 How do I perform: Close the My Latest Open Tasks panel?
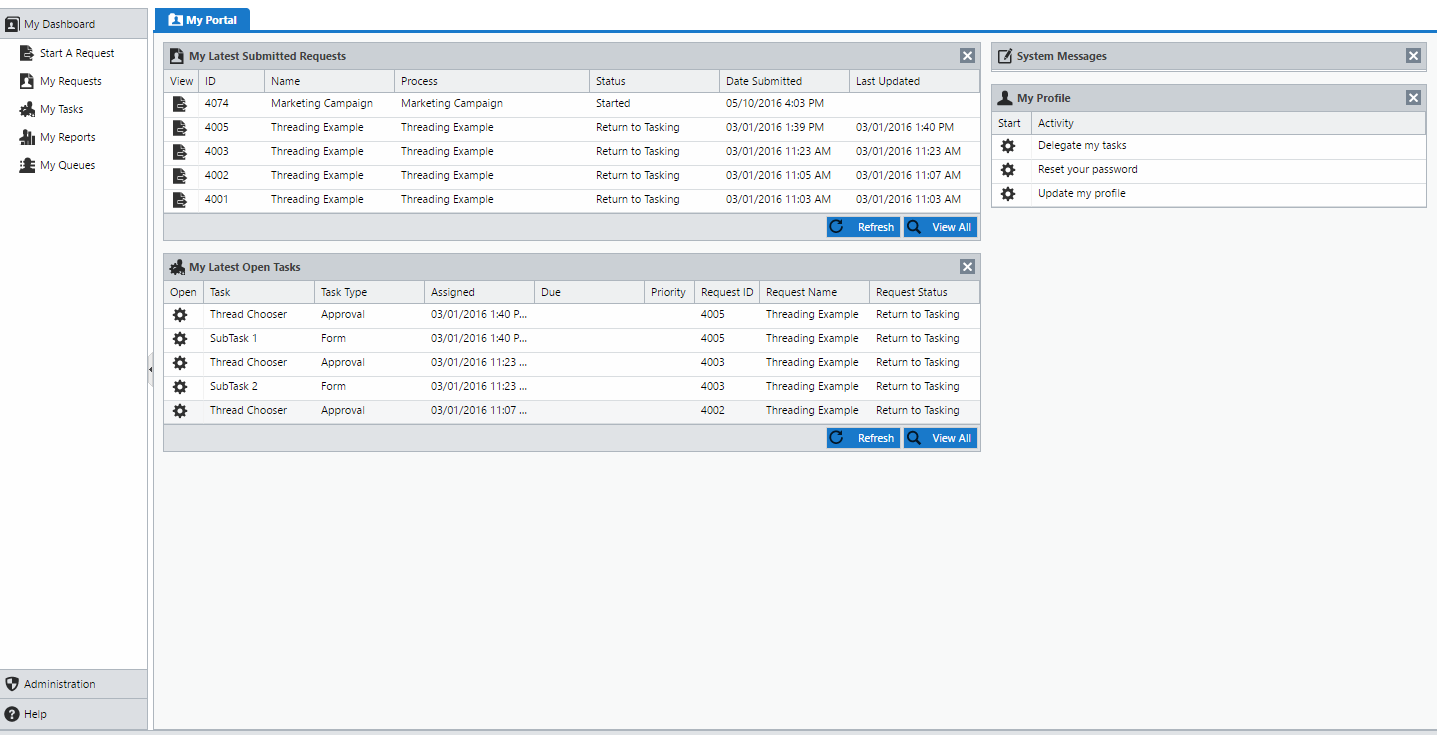[967, 267]
